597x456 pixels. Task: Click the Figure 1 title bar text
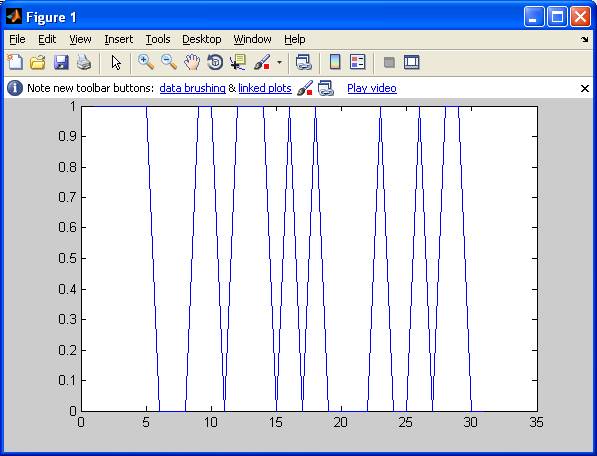(51, 17)
